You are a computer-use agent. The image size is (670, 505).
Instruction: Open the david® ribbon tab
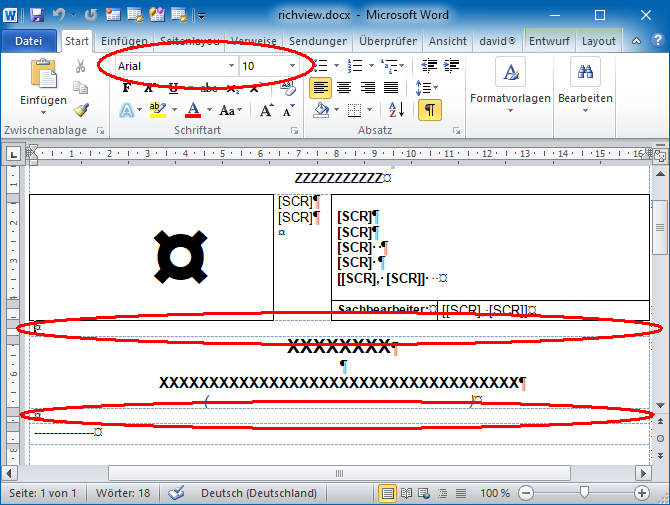coord(497,41)
